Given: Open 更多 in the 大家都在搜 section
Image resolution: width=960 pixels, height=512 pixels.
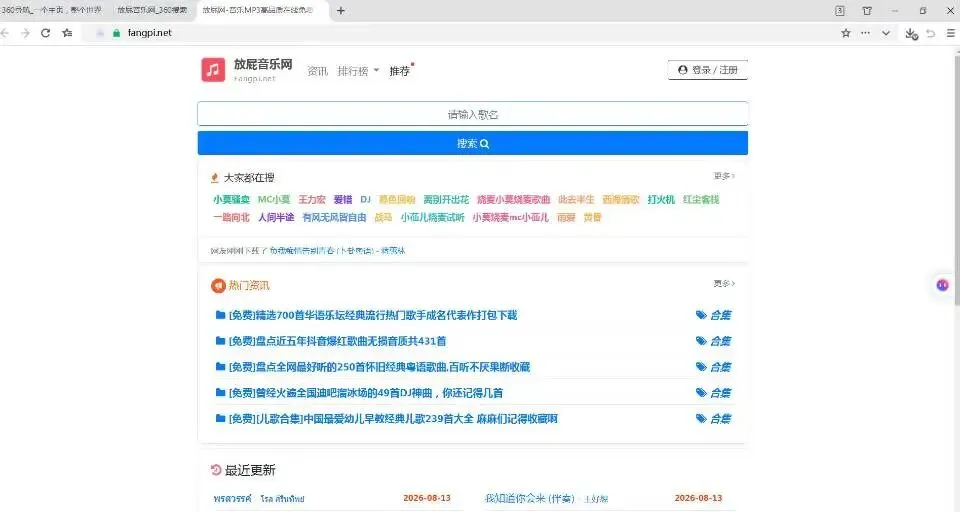Looking at the screenshot, I should point(724,176).
